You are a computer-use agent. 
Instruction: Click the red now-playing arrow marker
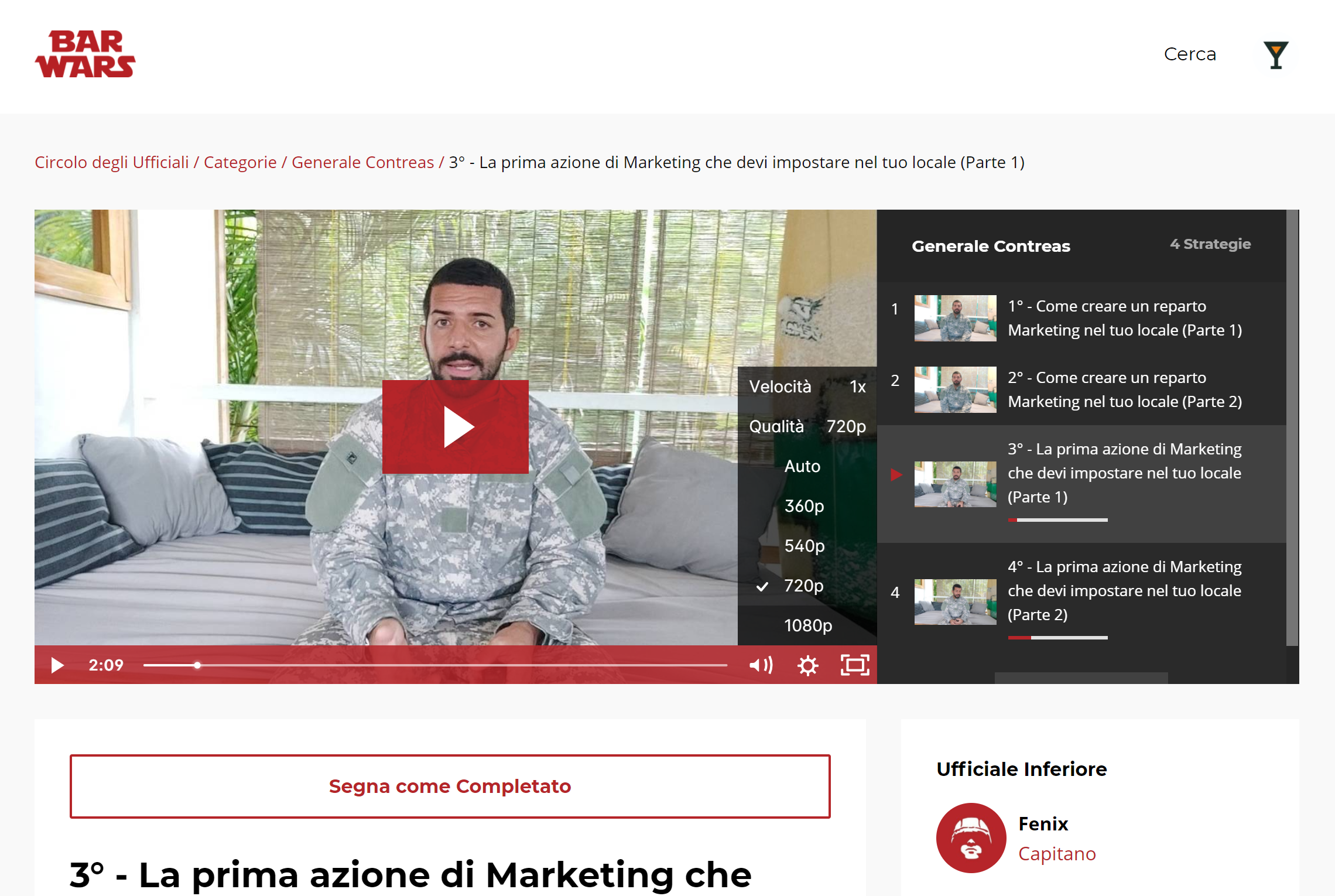896,474
